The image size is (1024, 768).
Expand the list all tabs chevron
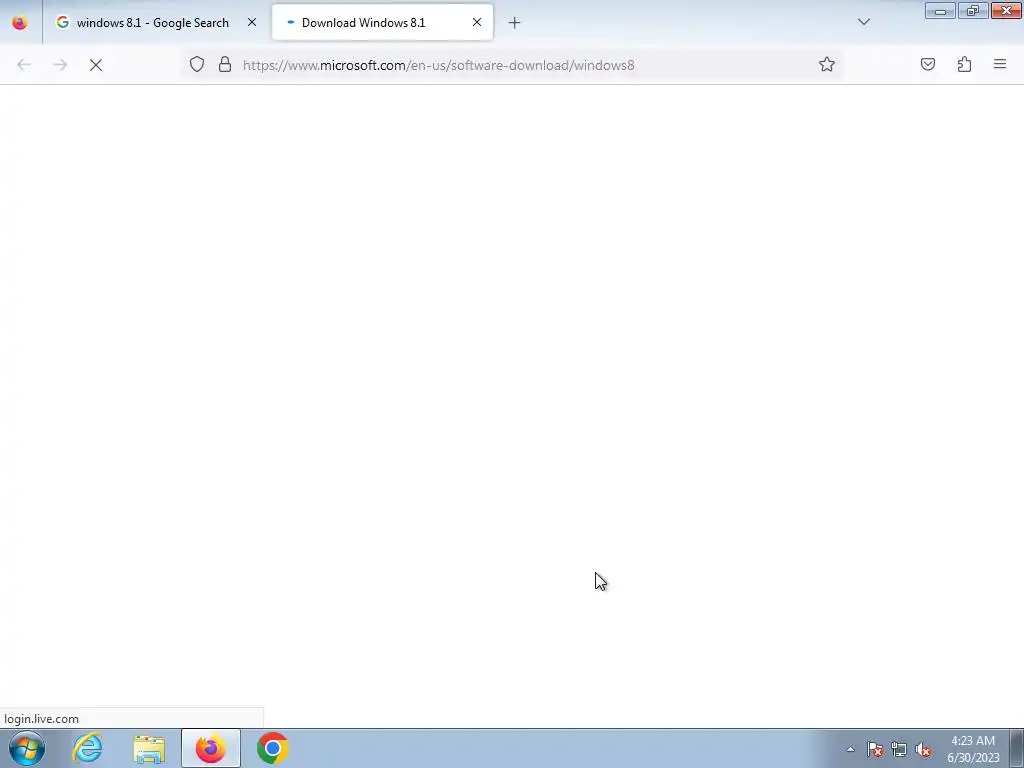point(863,23)
